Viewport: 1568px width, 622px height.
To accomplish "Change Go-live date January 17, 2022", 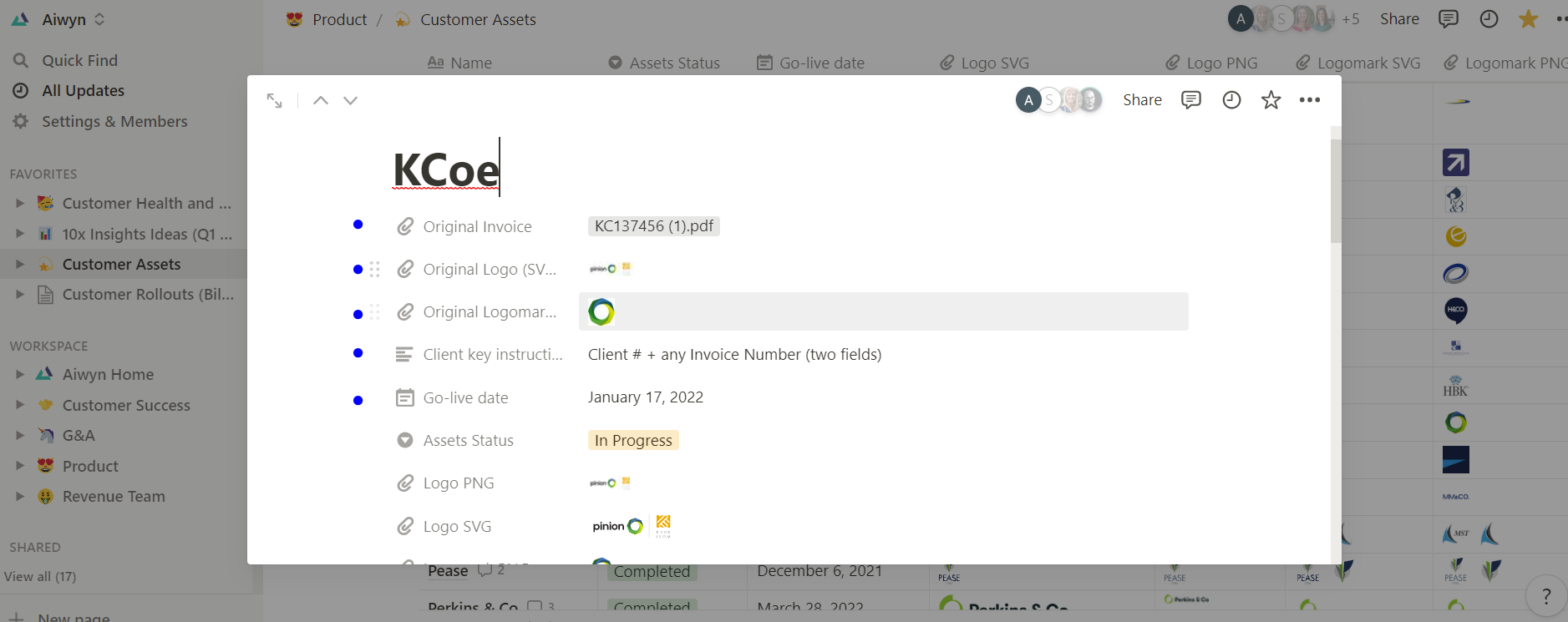I will [x=646, y=397].
